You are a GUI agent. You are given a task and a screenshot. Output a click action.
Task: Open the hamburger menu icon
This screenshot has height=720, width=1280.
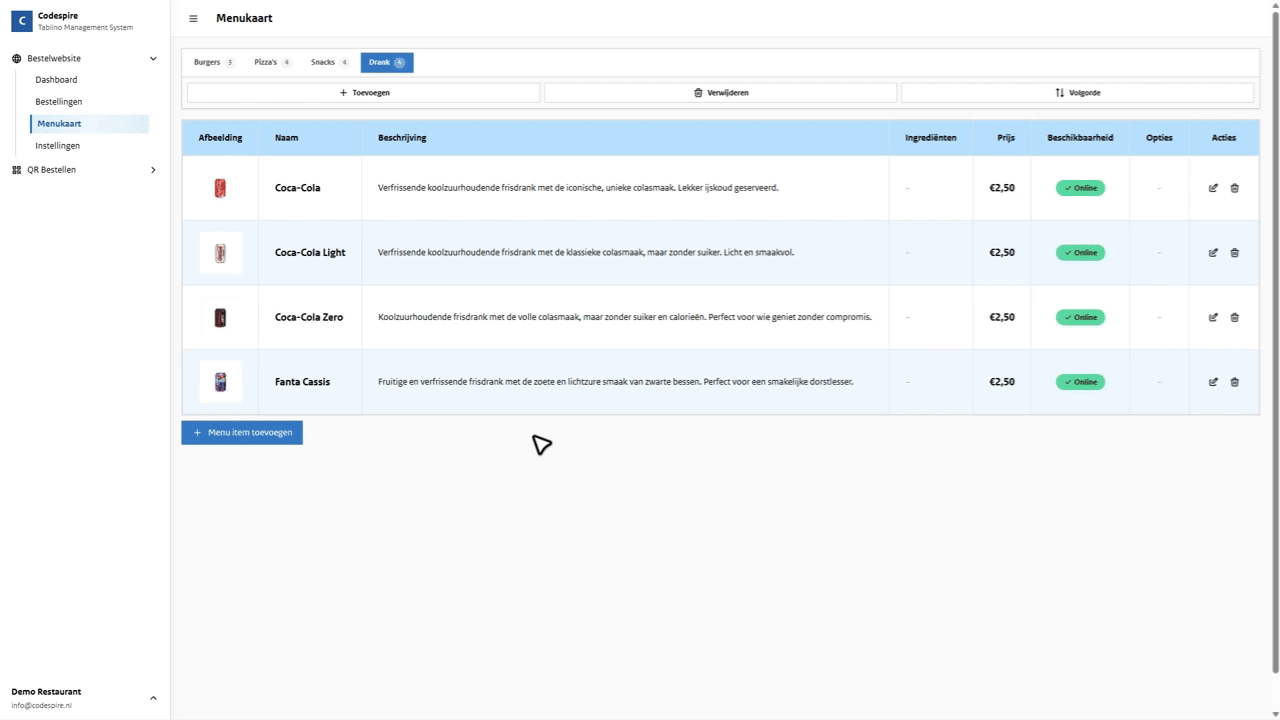click(193, 18)
